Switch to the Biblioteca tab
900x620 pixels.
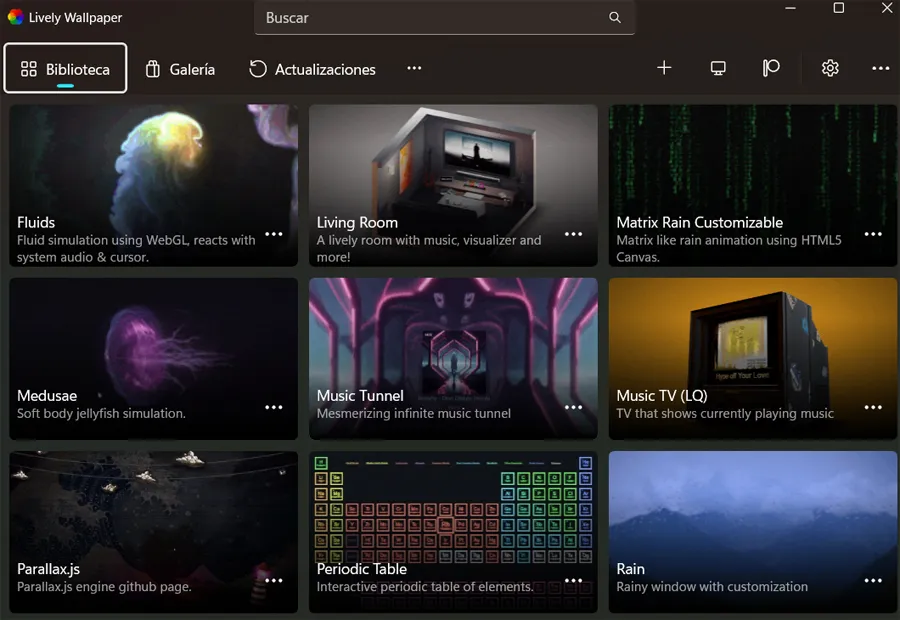click(66, 69)
